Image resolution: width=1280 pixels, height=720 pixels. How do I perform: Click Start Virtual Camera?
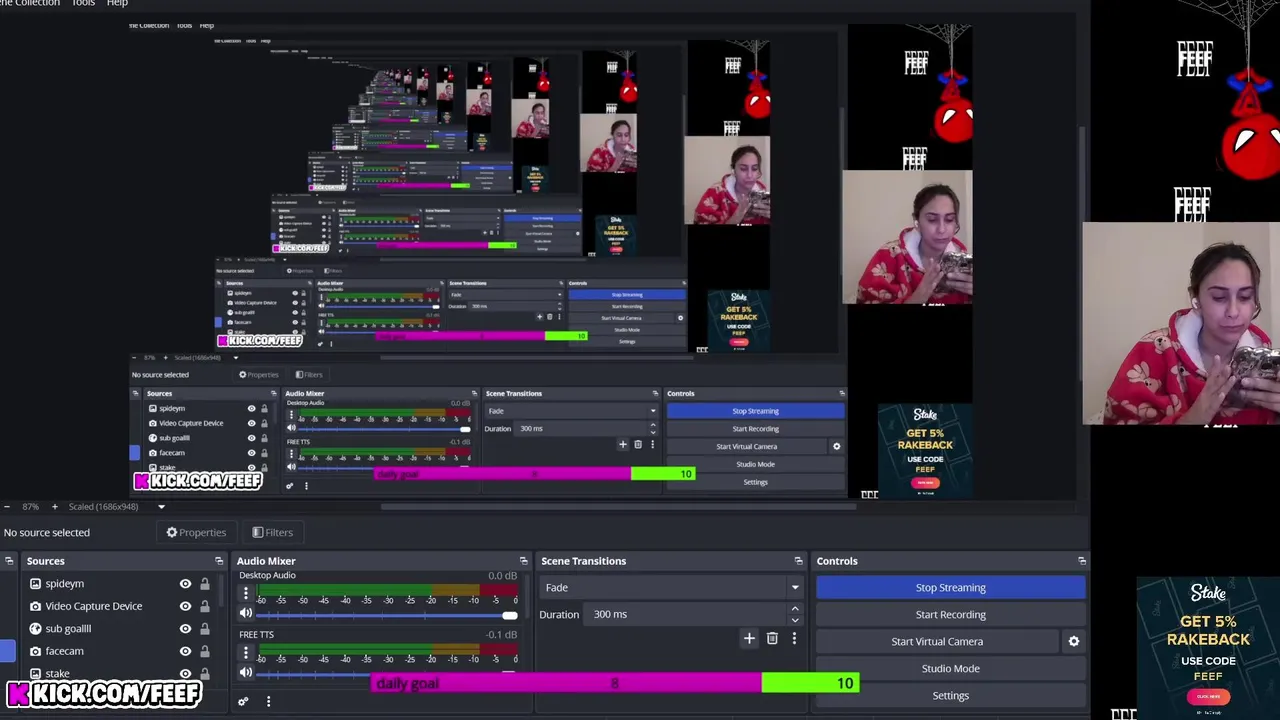pos(937,642)
